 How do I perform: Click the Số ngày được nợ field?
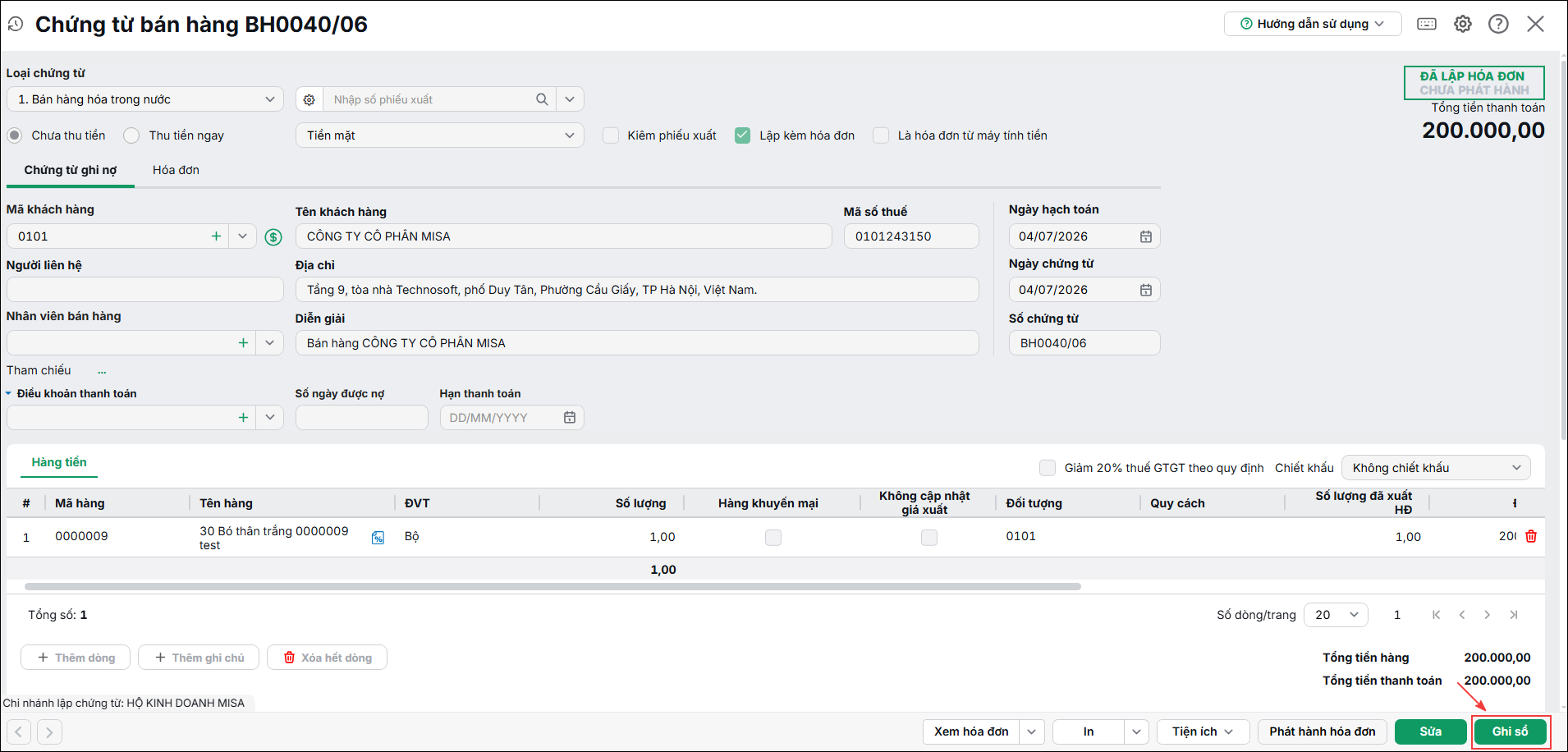362,418
